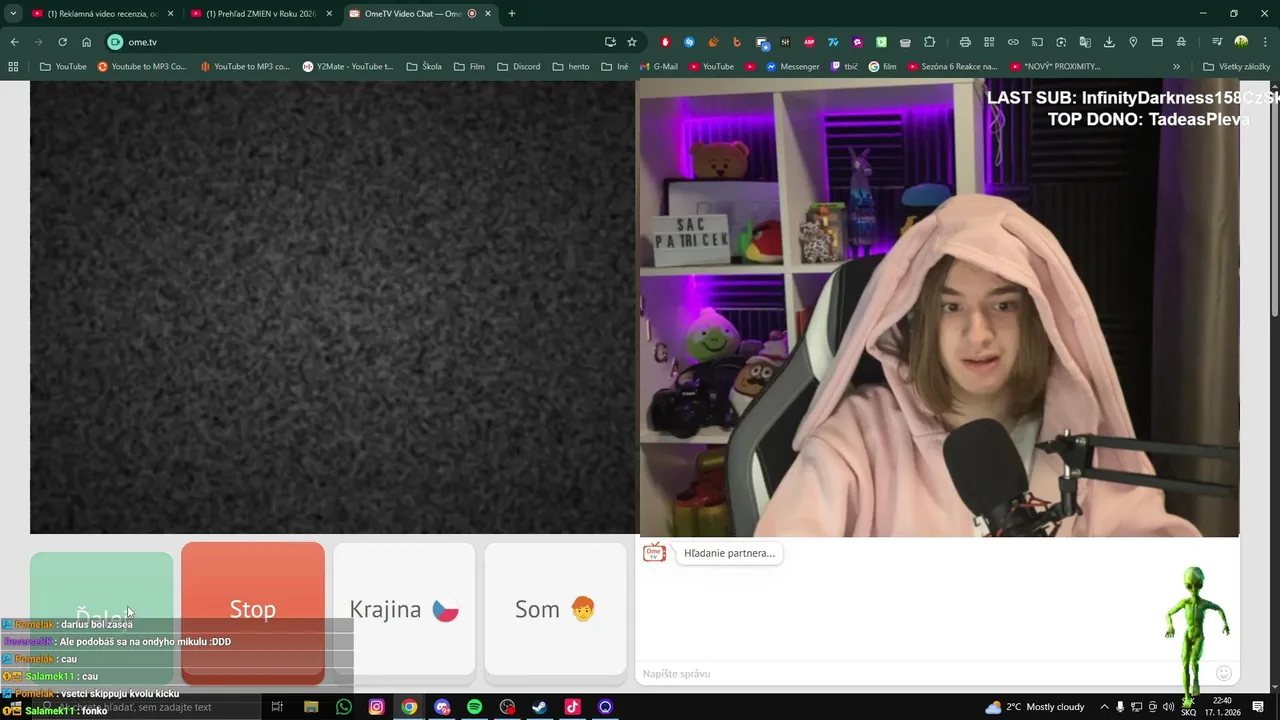Click the streamer webcam video panel
The image size is (1280, 720).
(x=939, y=308)
